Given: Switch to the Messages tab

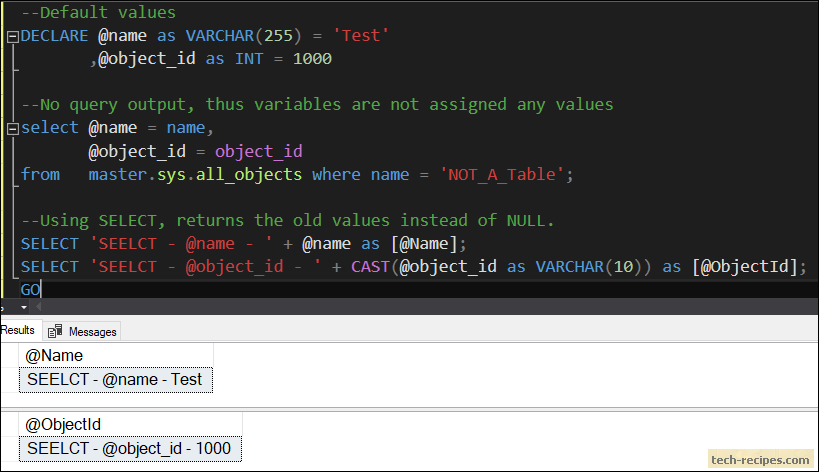Looking at the screenshot, I should click(x=83, y=332).
